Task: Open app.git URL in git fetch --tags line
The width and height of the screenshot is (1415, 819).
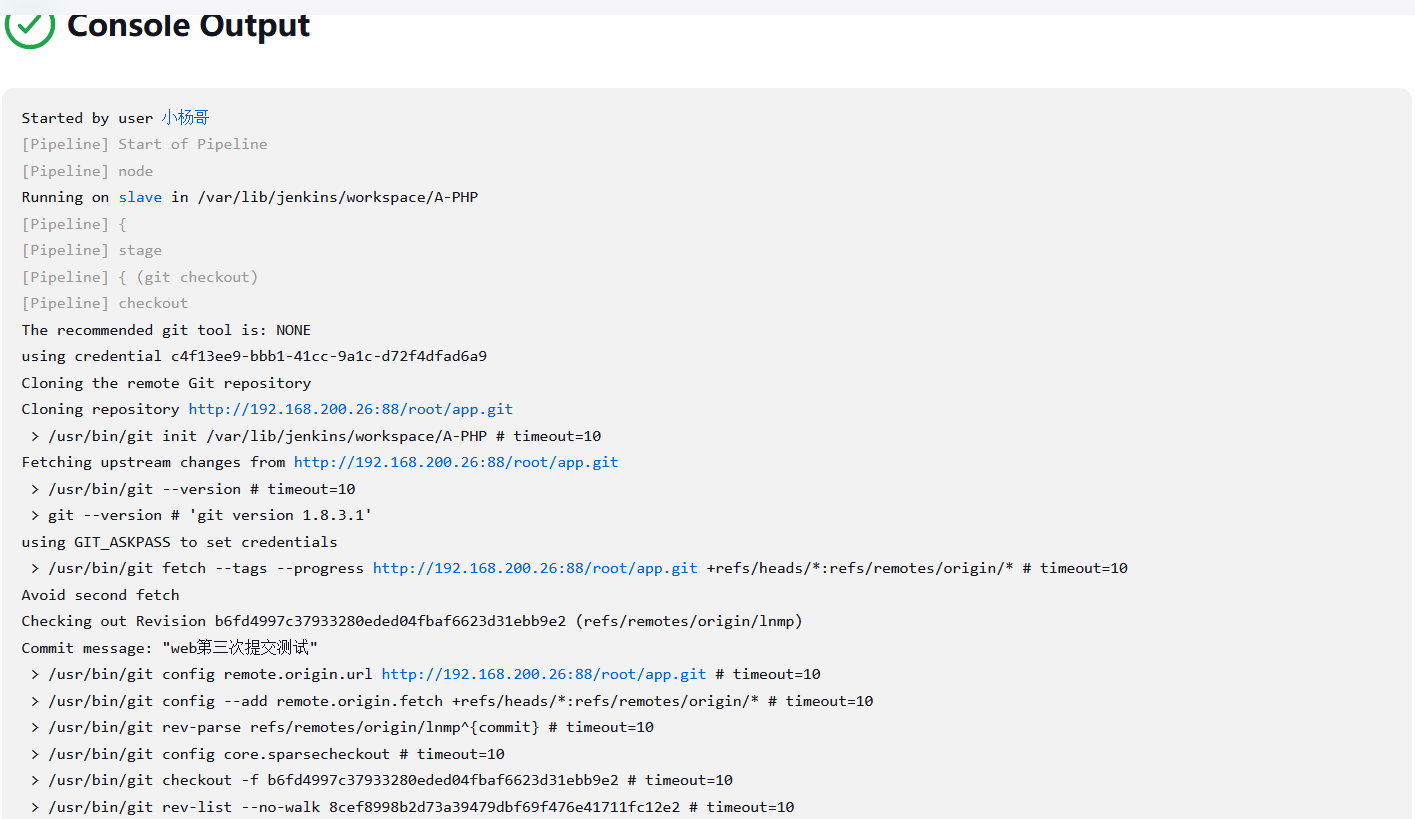Action: pyautogui.click(x=535, y=568)
